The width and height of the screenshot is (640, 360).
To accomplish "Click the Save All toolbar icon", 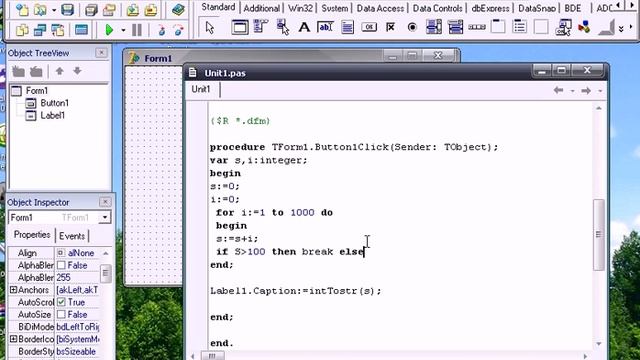I will click(x=91, y=10).
